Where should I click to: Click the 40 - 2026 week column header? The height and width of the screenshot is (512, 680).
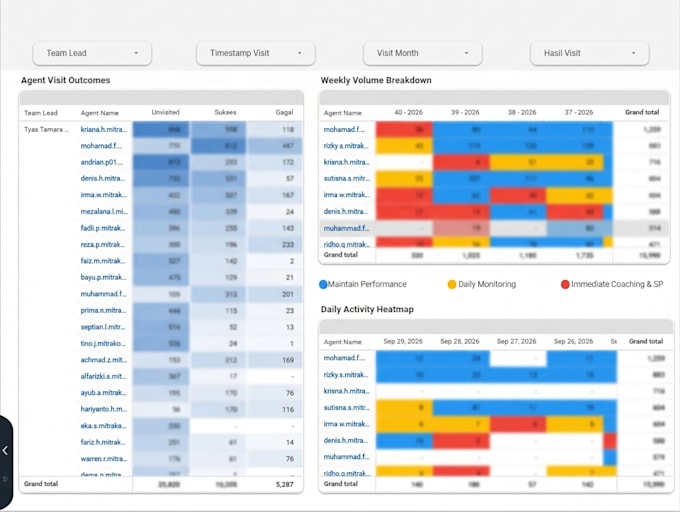click(x=408, y=112)
